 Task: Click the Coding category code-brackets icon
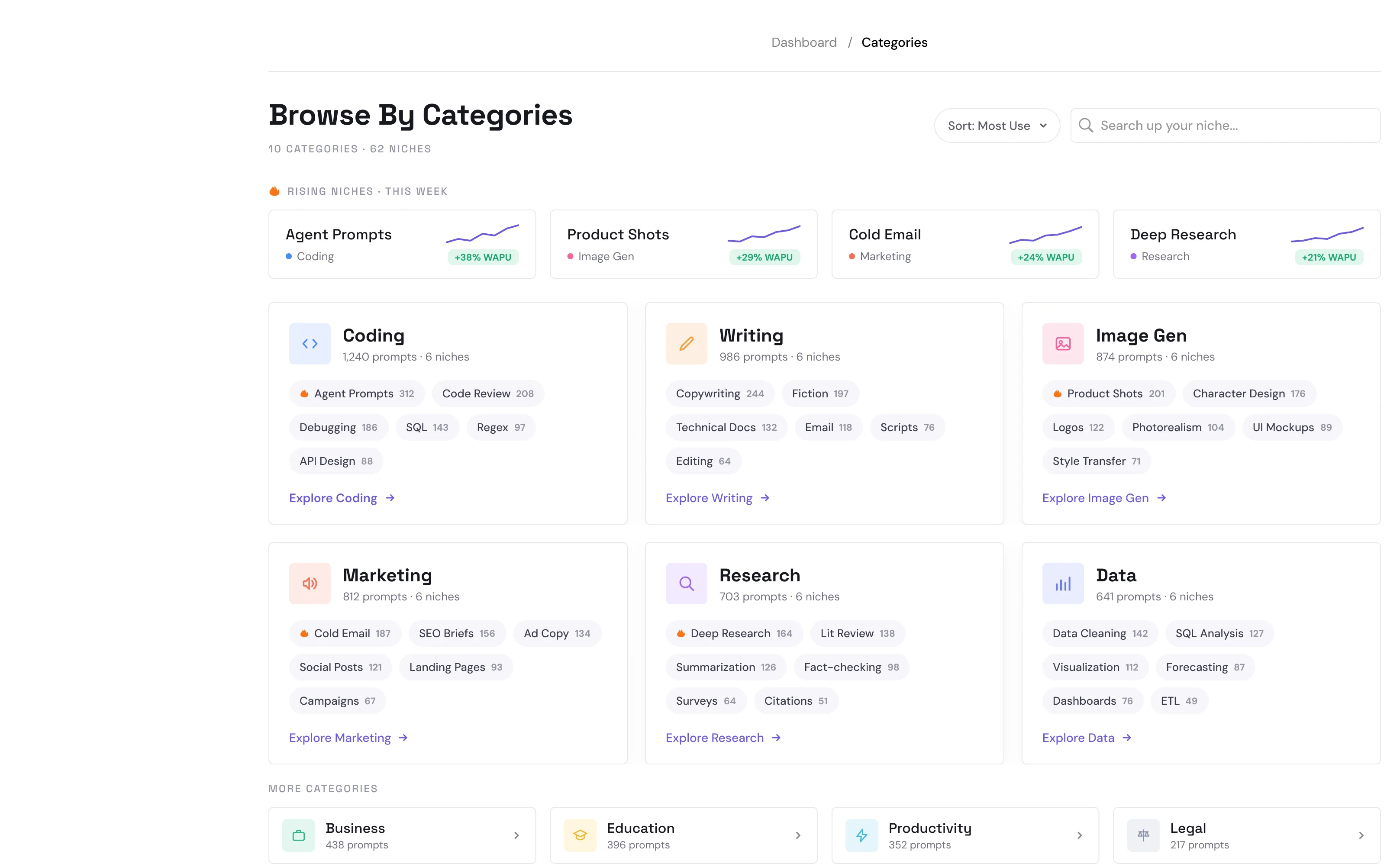coord(310,343)
